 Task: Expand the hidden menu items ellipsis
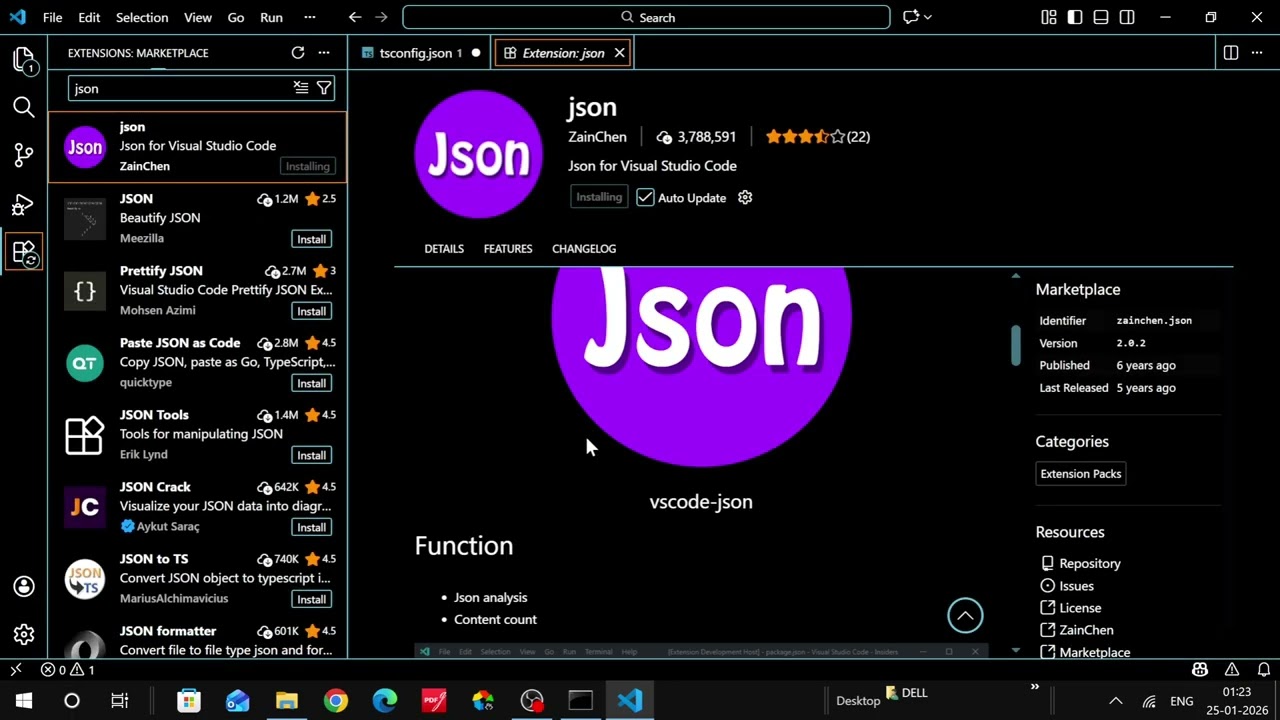tap(310, 17)
